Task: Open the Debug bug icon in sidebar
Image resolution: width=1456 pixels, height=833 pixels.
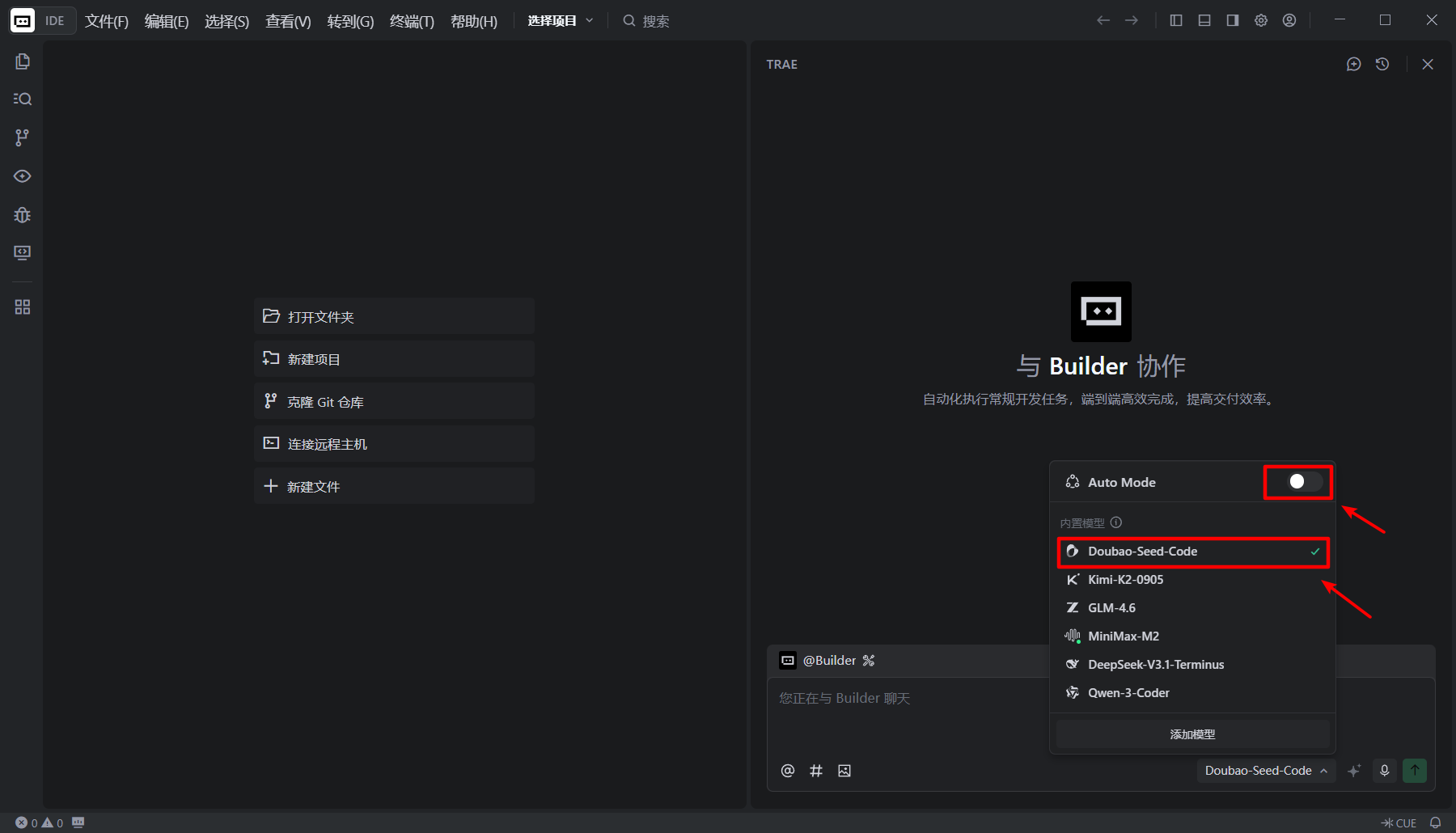Action: coord(23,215)
